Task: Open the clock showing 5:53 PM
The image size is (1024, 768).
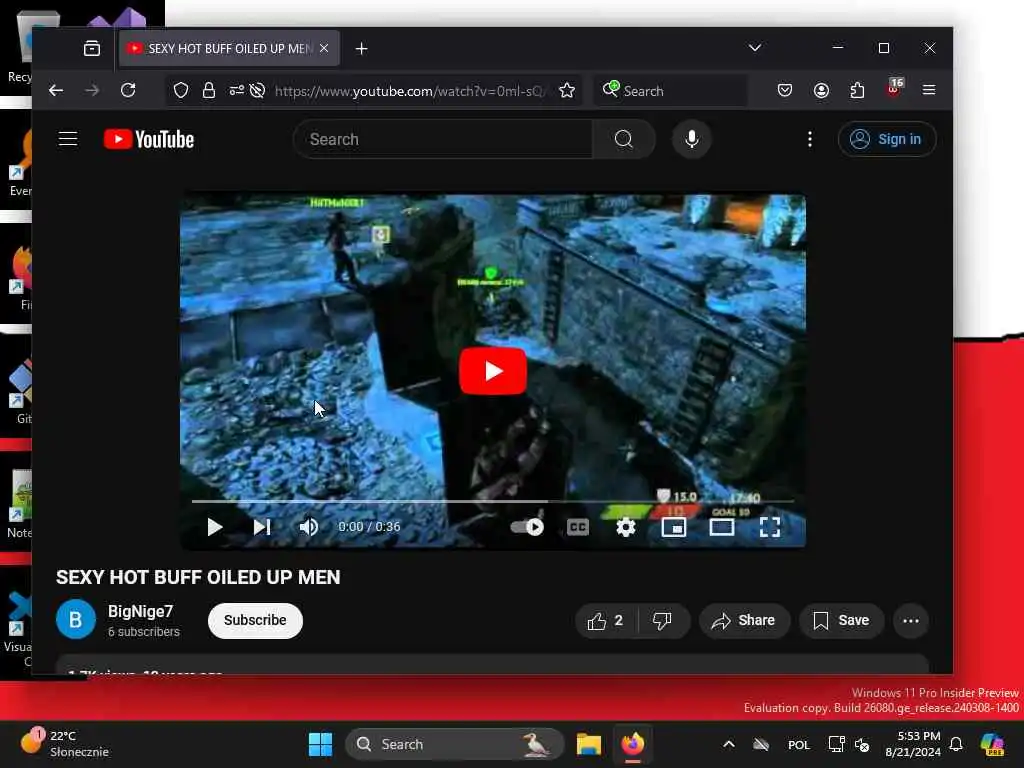Action: point(913,744)
